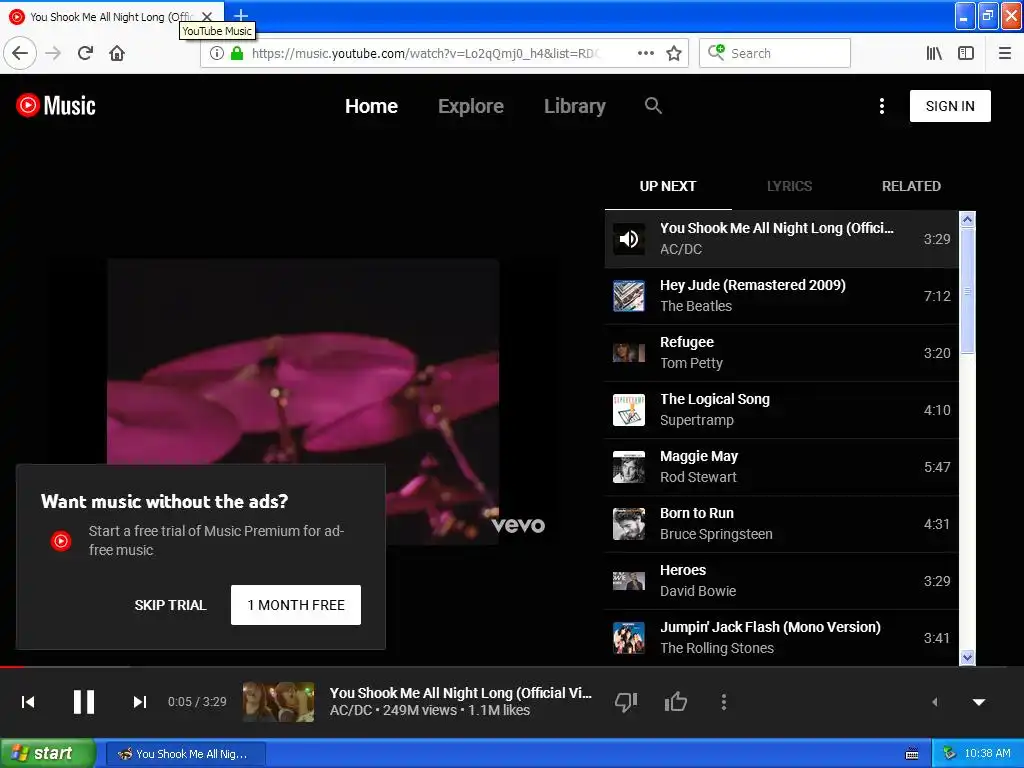Open the Windows Start menu

(x=47, y=753)
